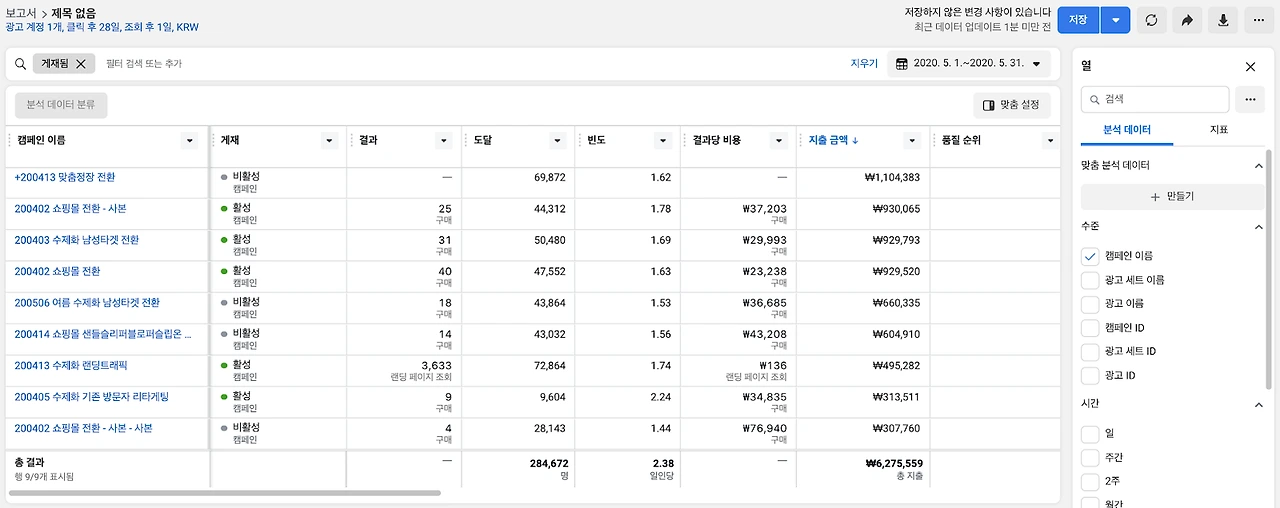Collapse the 수준 section
Screen dimensions: 1280x508
pyautogui.click(x=1258, y=227)
